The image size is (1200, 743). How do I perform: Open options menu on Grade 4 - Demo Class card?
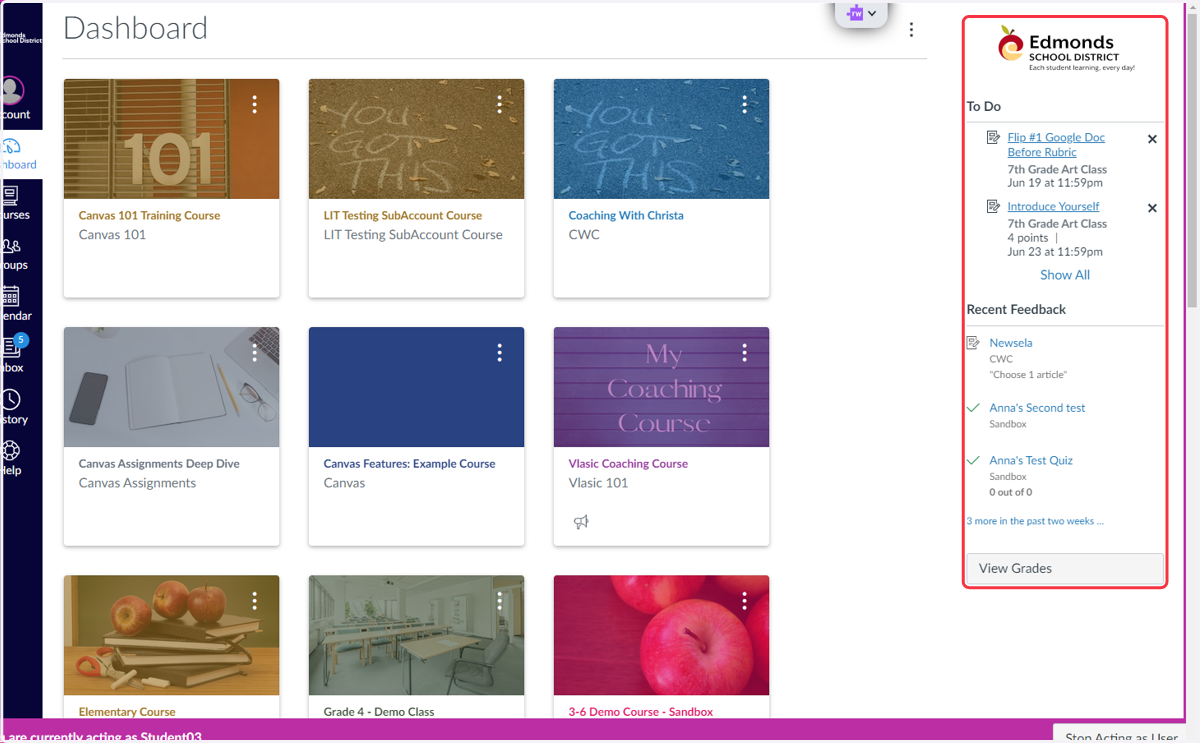(500, 600)
